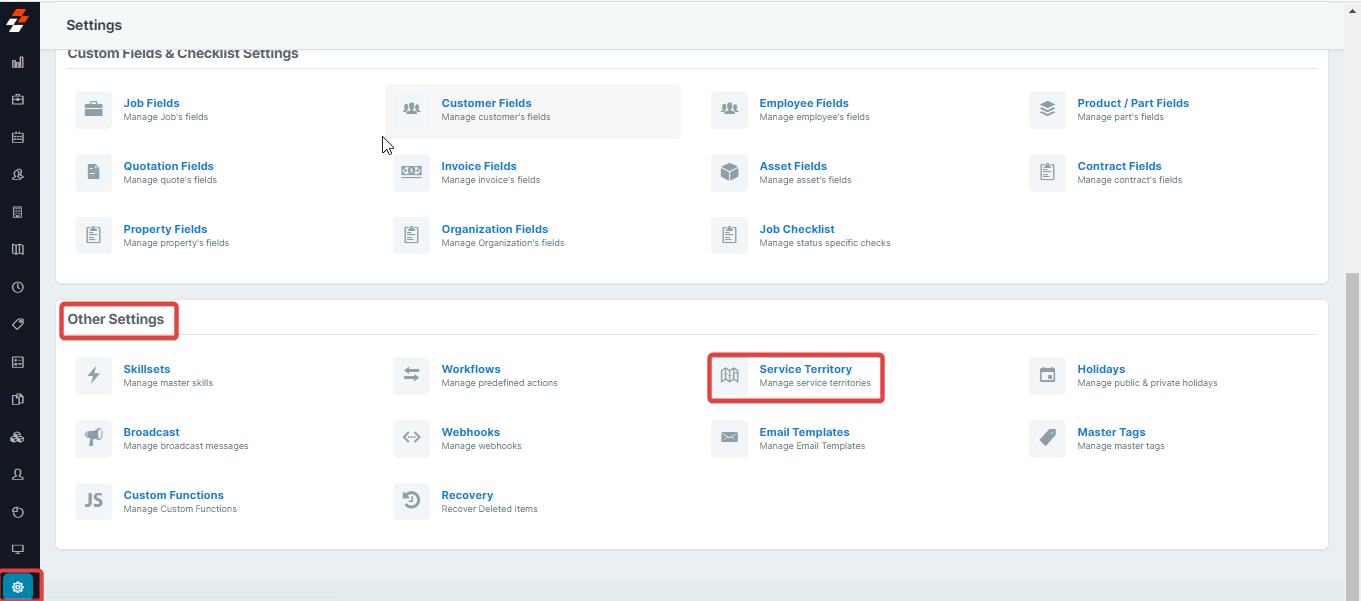The image size is (1361, 601).
Task: Click the Holidays calendar icon
Action: (x=1047, y=376)
